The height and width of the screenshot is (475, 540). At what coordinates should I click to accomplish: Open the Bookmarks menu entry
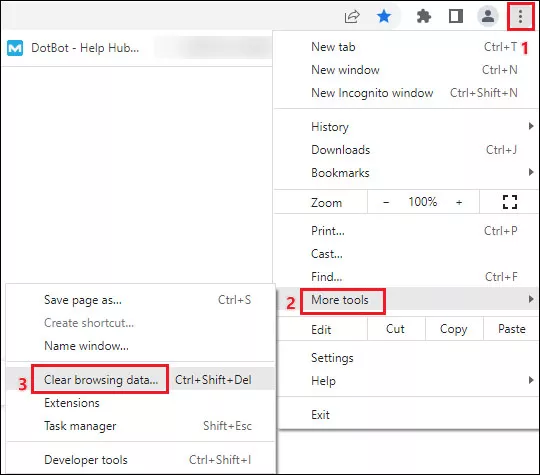coord(406,173)
